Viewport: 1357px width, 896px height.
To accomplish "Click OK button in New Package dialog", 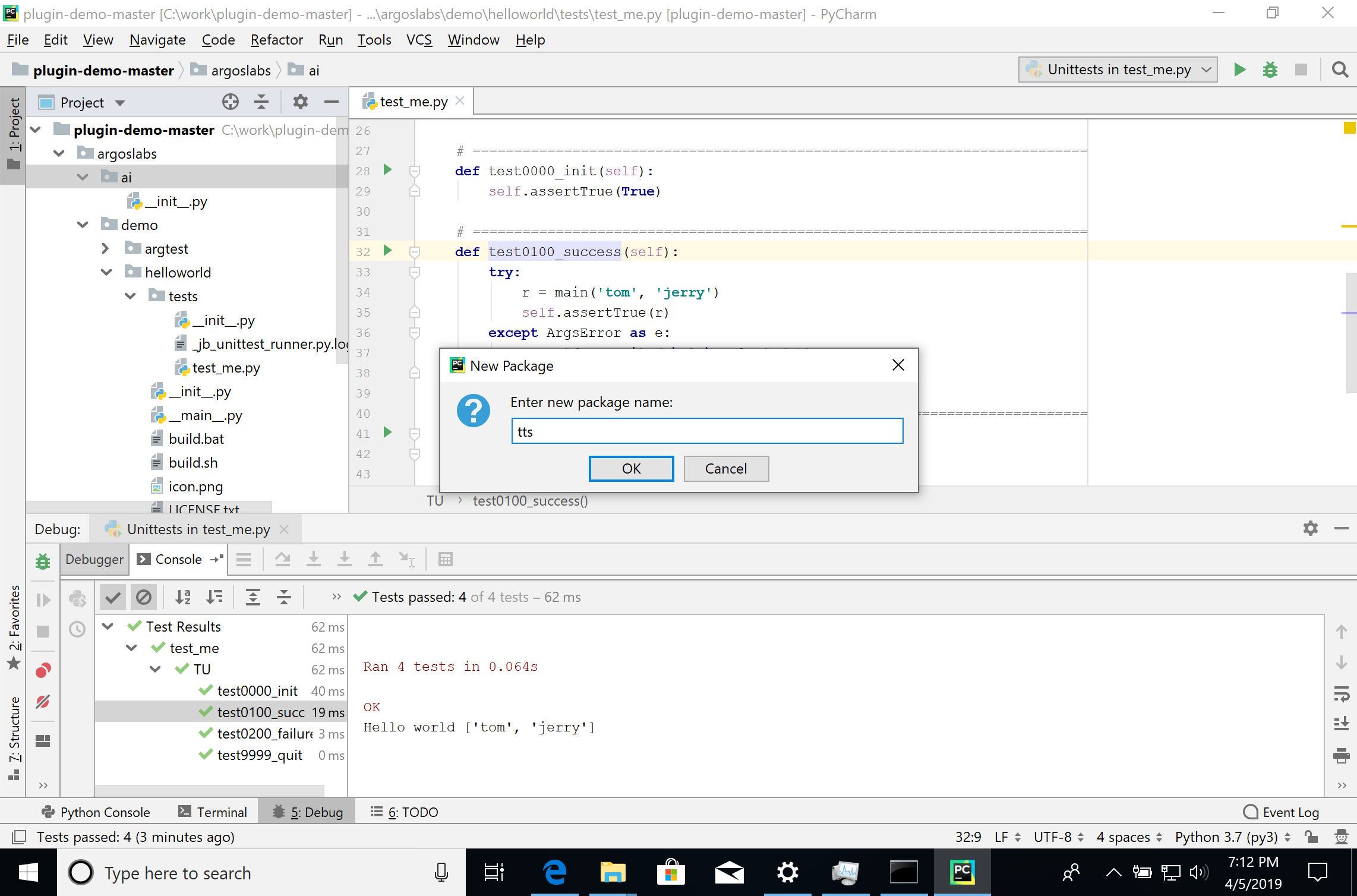I will pos(630,468).
